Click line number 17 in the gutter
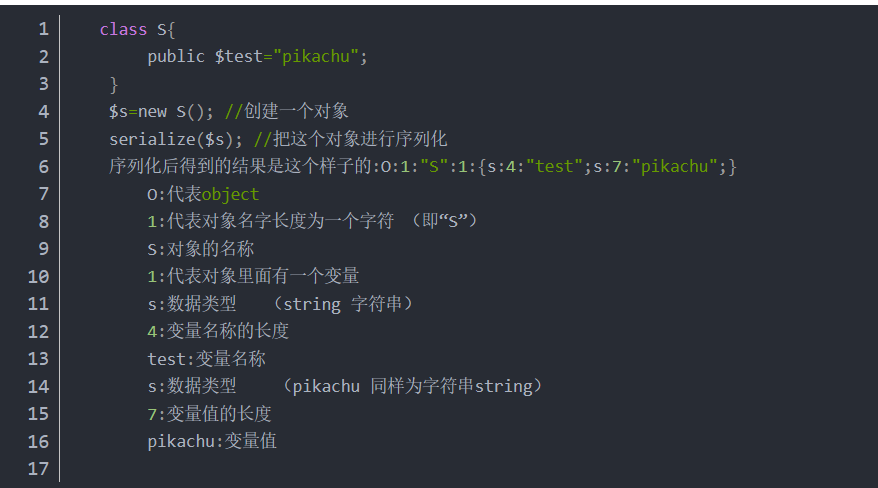 click(38, 469)
